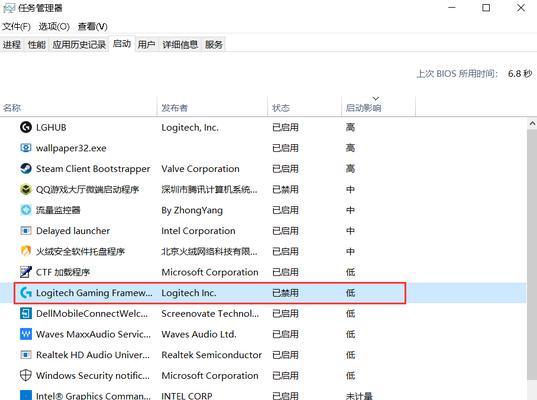Switch to the 性能 tab
The height and width of the screenshot is (400, 537).
[x=37, y=45]
